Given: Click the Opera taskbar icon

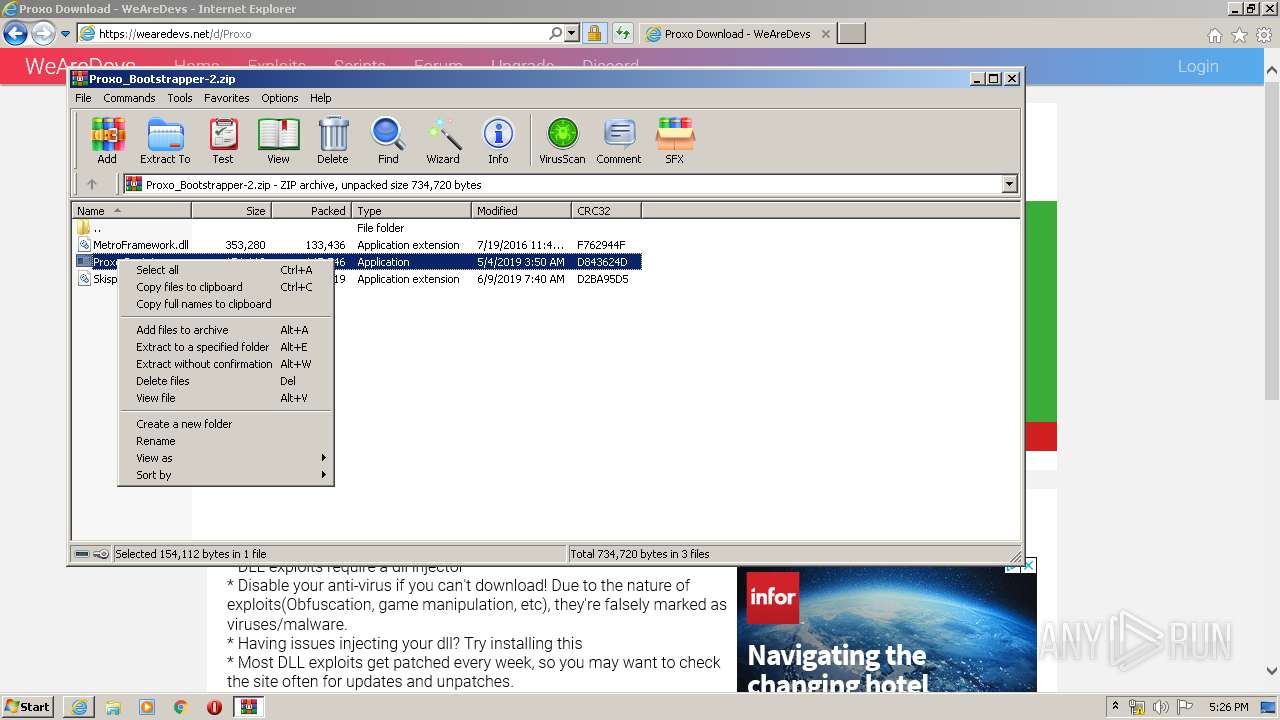Looking at the screenshot, I should click(214, 707).
